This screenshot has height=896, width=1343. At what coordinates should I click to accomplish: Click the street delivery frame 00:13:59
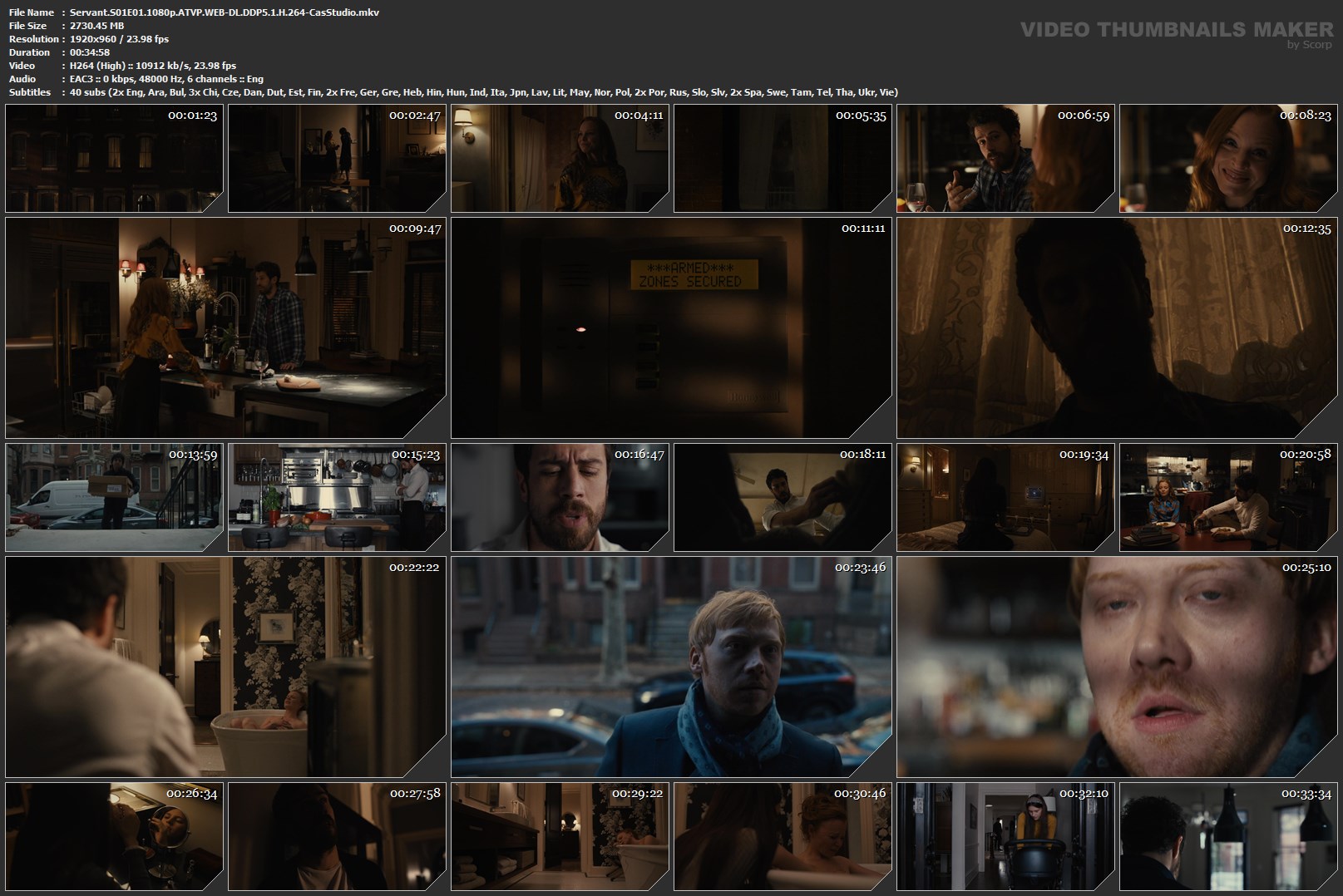115,497
